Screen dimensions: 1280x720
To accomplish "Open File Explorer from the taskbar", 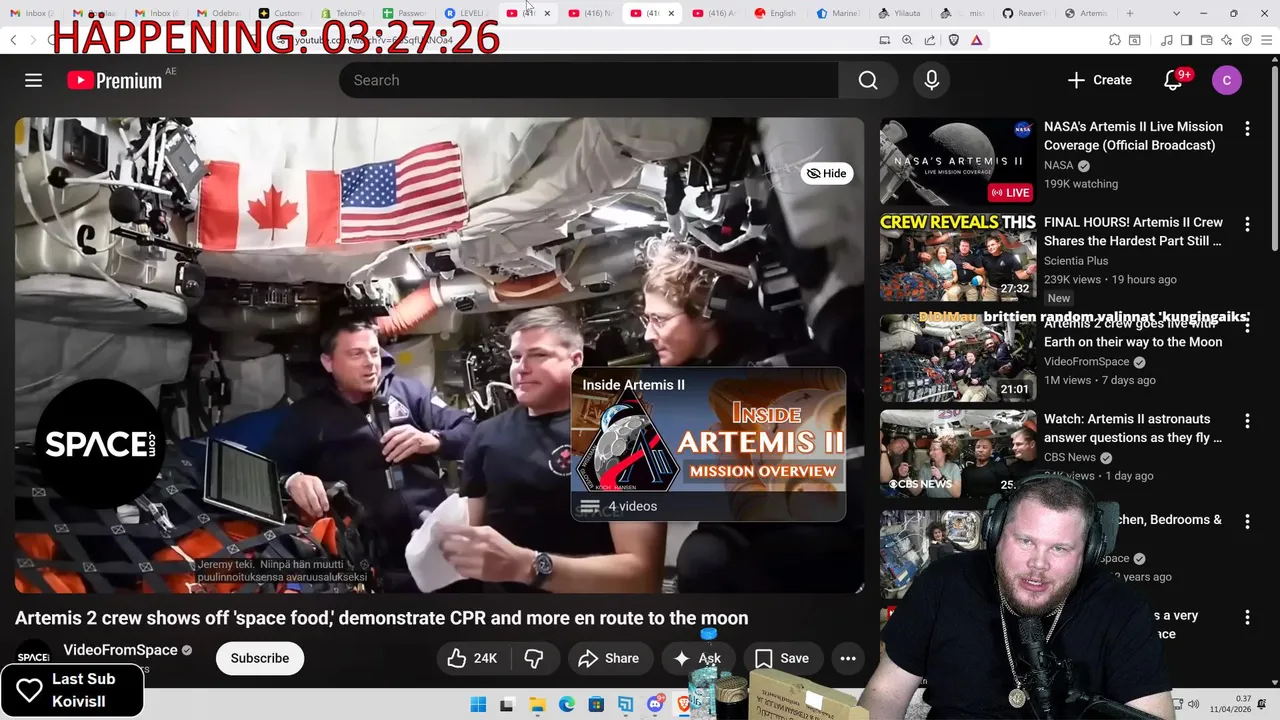I will coord(536,704).
